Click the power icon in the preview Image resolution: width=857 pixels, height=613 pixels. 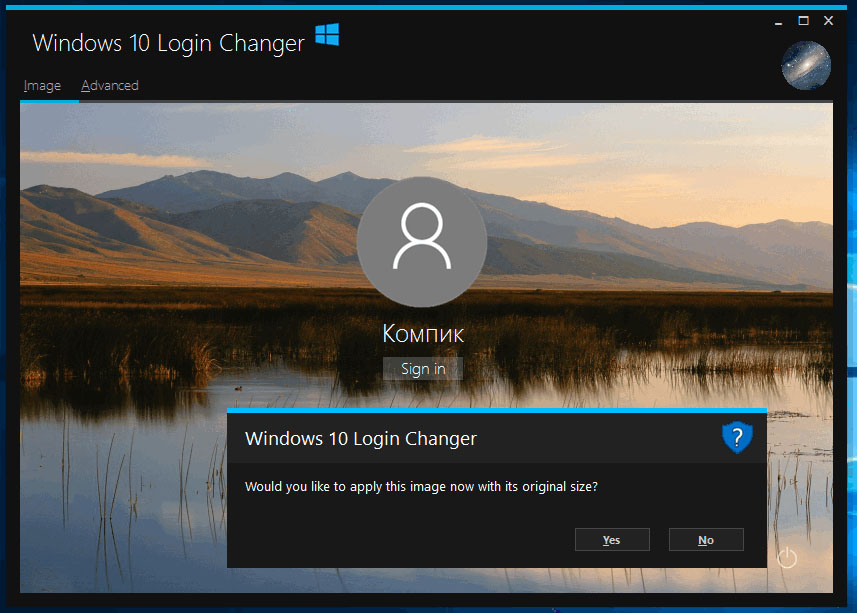click(x=787, y=558)
